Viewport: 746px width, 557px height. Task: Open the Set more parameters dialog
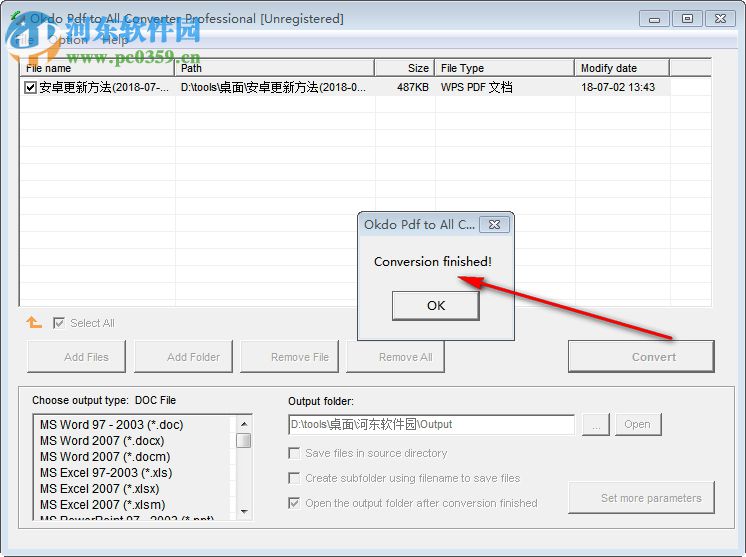[x=641, y=498]
